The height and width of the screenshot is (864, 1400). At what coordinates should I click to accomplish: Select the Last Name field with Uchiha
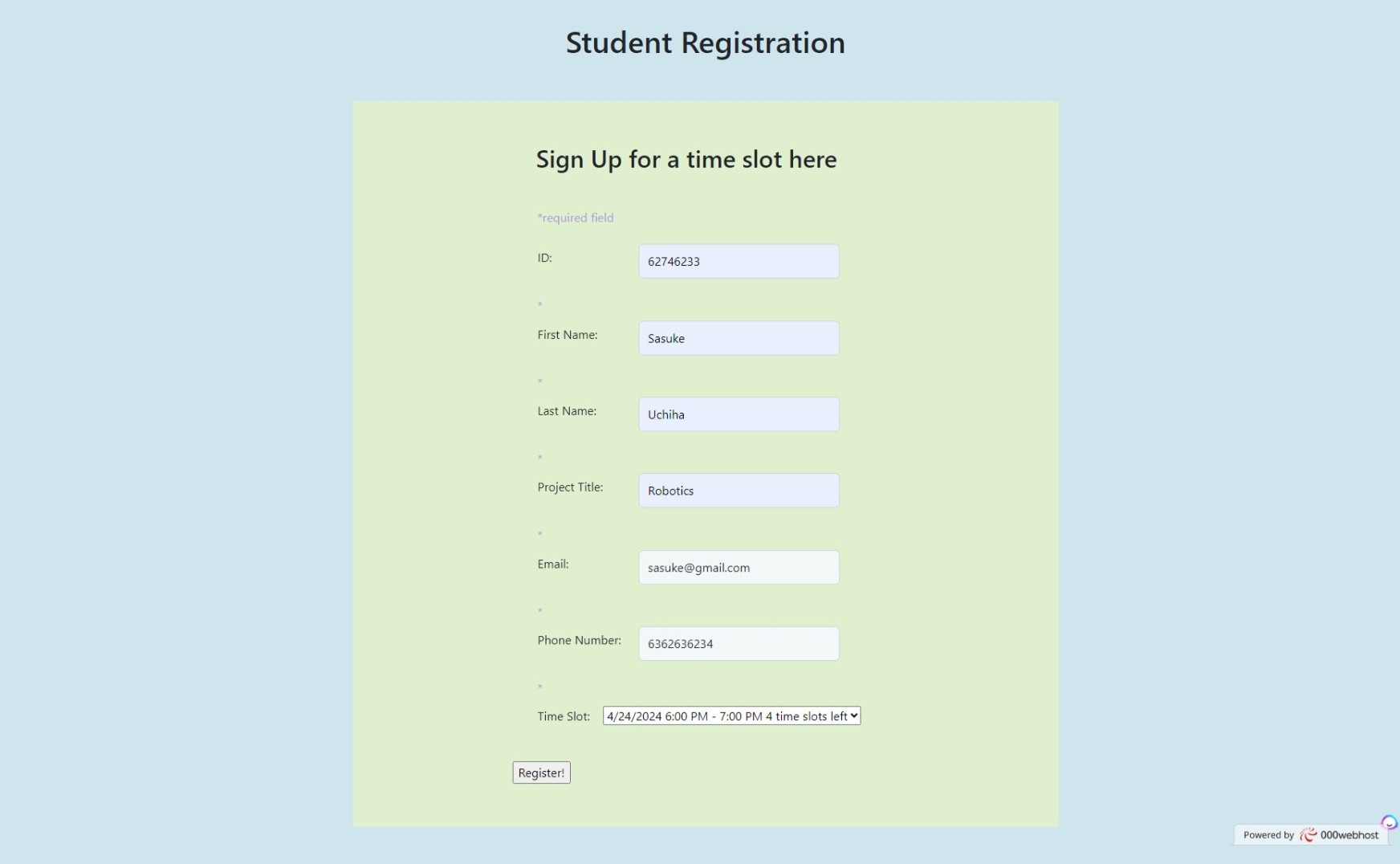[x=739, y=414]
